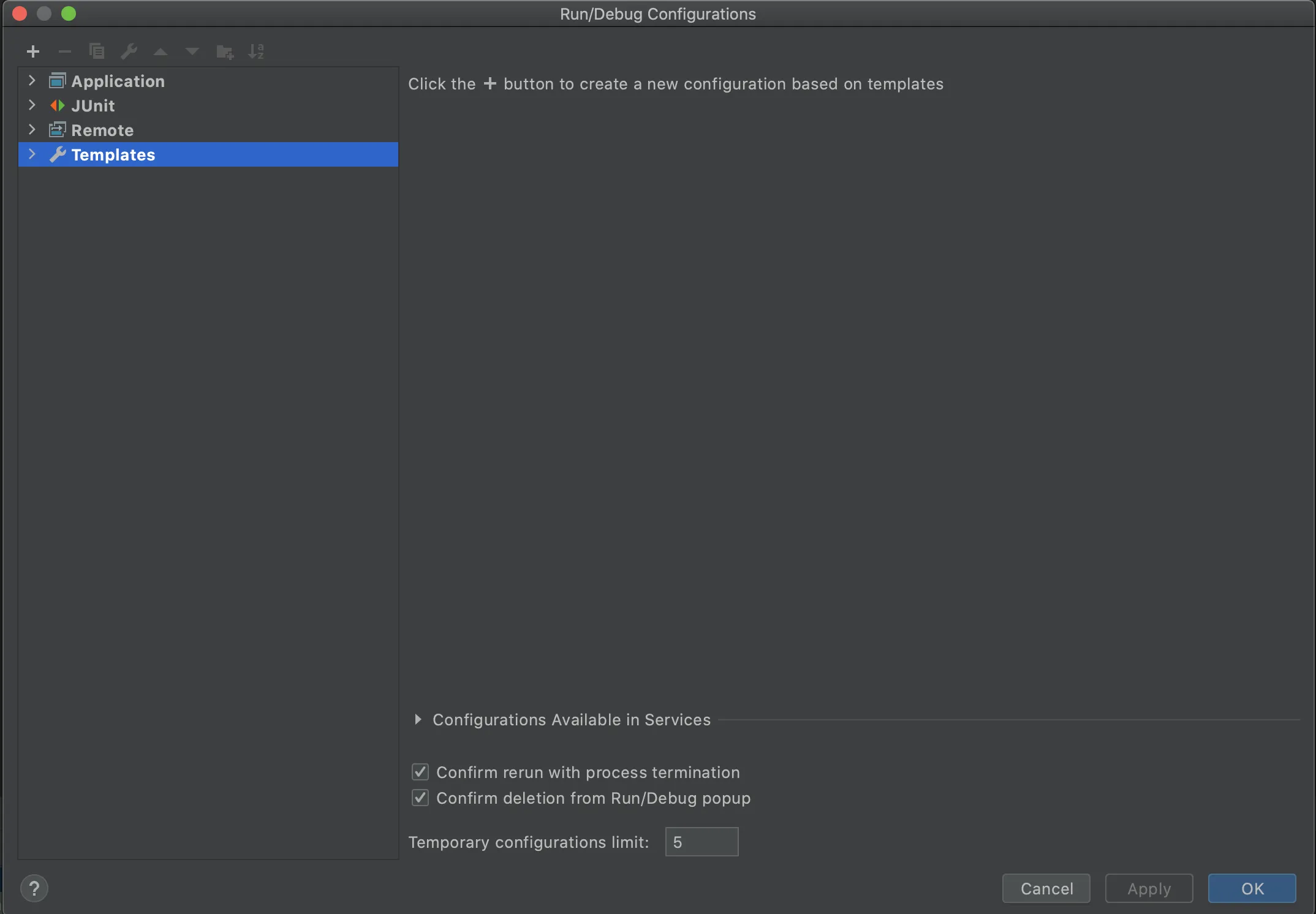1316x914 pixels.
Task: Click the Sort Configurations alphabetically icon
Action: click(x=256, y=51)
